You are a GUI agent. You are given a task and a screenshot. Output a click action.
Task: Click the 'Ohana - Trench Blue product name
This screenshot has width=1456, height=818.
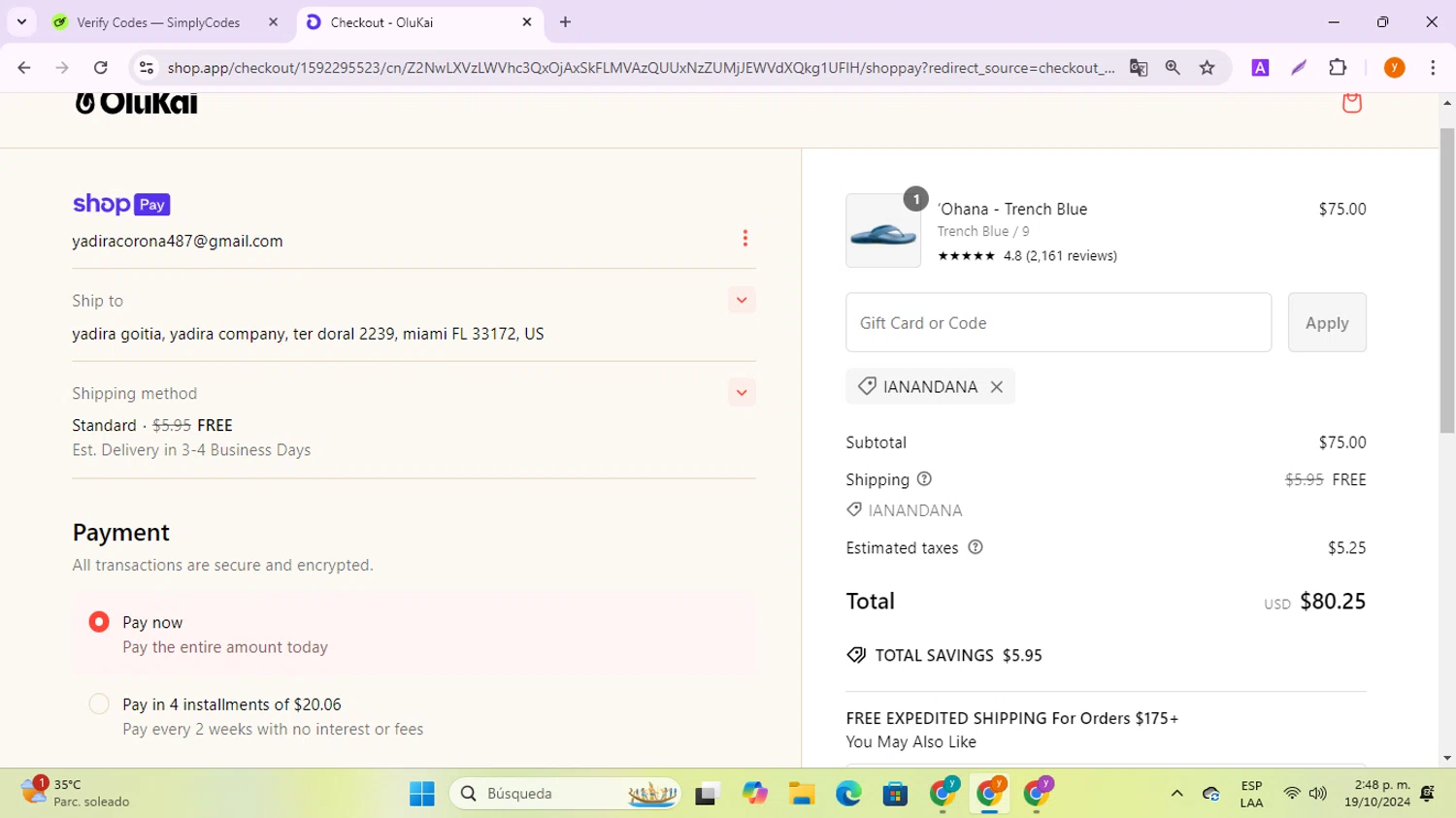tap(1012, 209)
